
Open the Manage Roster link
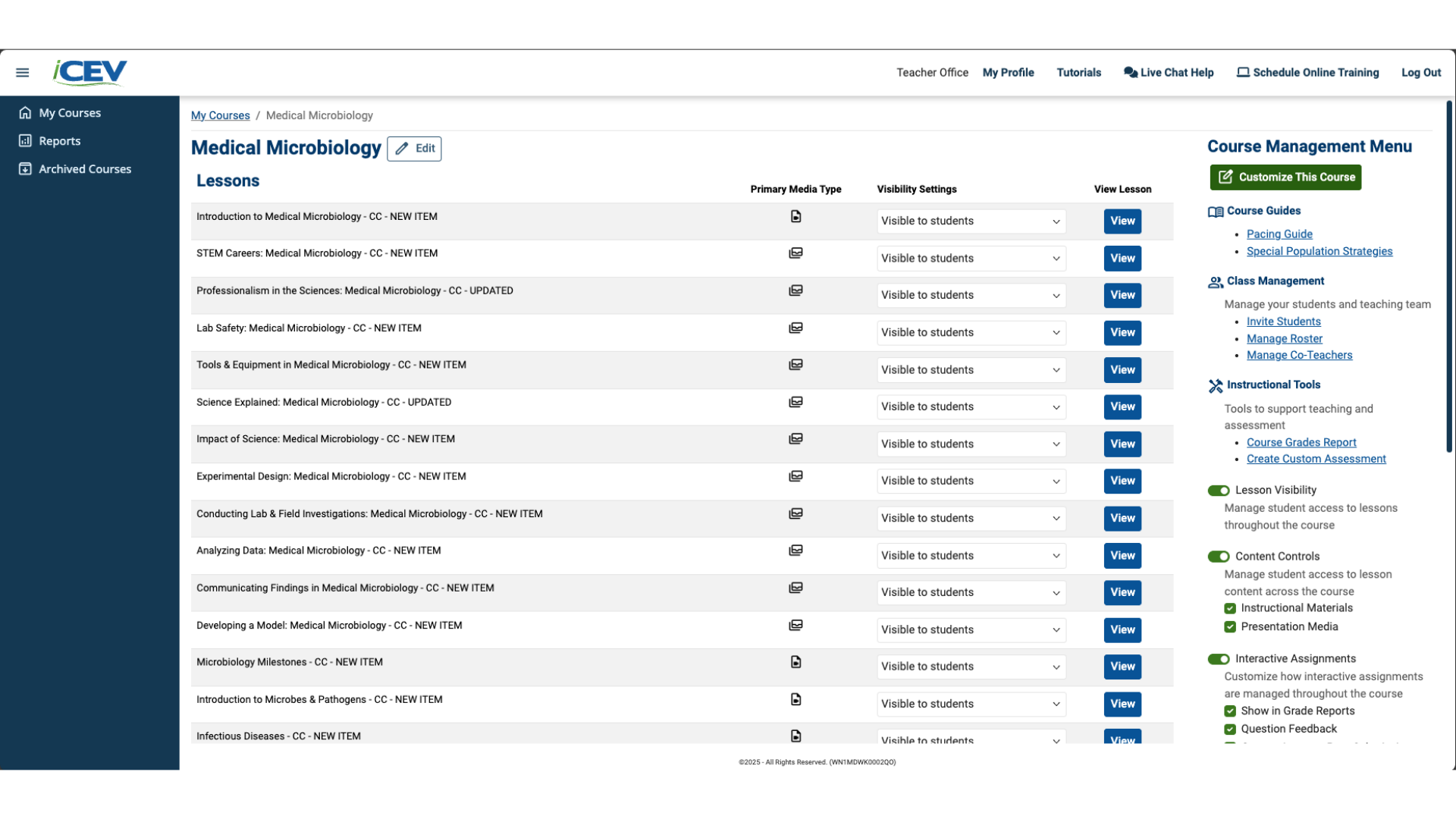(1285, 339)
